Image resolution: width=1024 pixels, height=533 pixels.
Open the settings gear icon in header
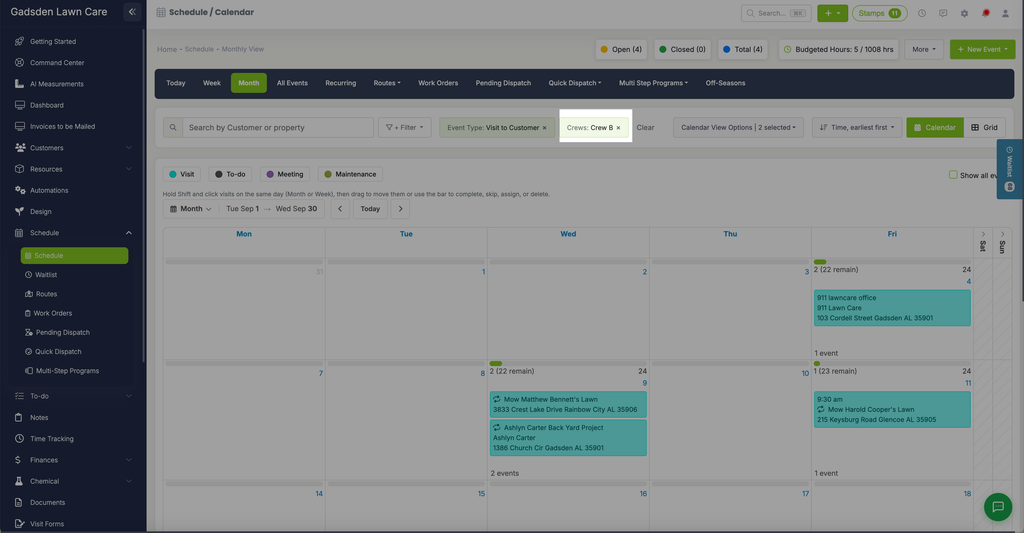tap(964, 13)
